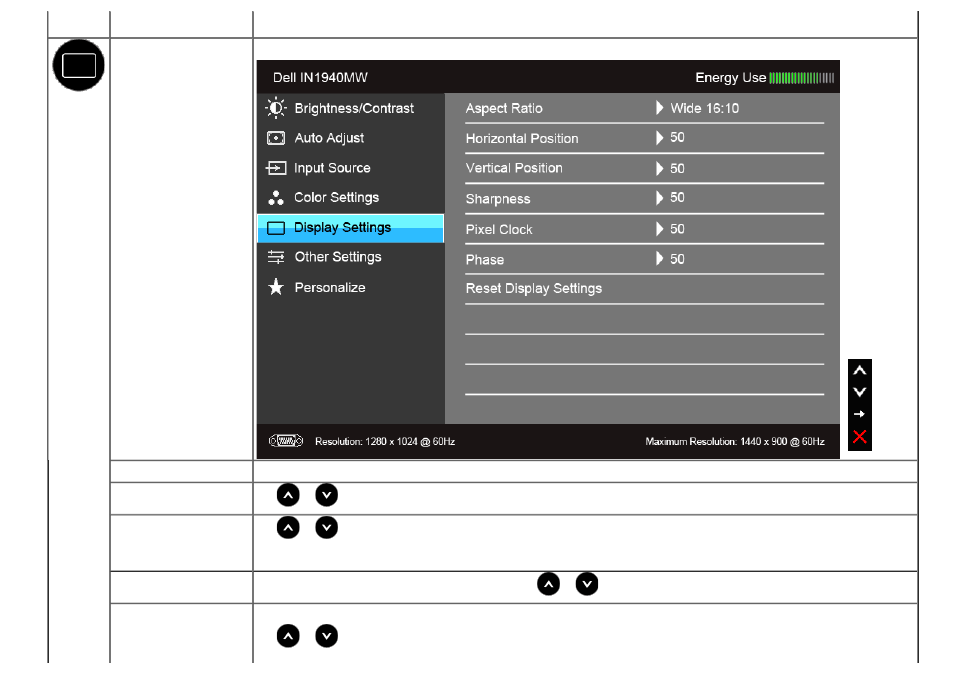Click the OSD right arrow enter button
Image resolution: width=954 pixels, height=674 pixels.
[860, 414]
